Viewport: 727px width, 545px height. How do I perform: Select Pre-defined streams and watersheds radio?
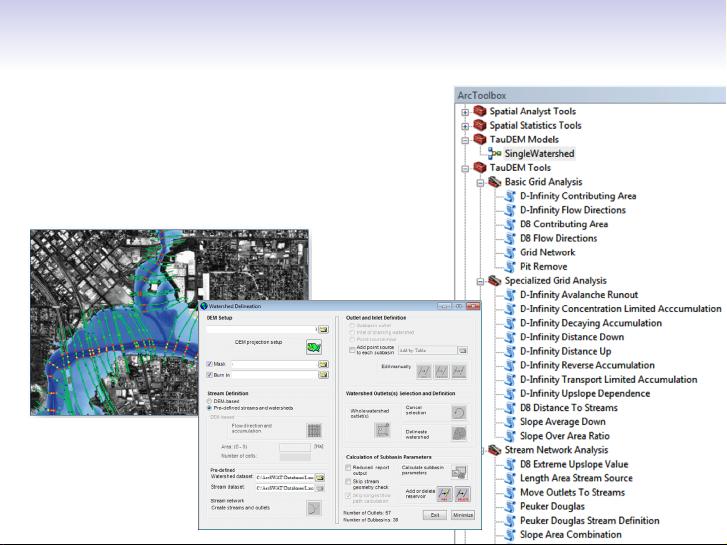pyautogui.click(x=210, y=408)
